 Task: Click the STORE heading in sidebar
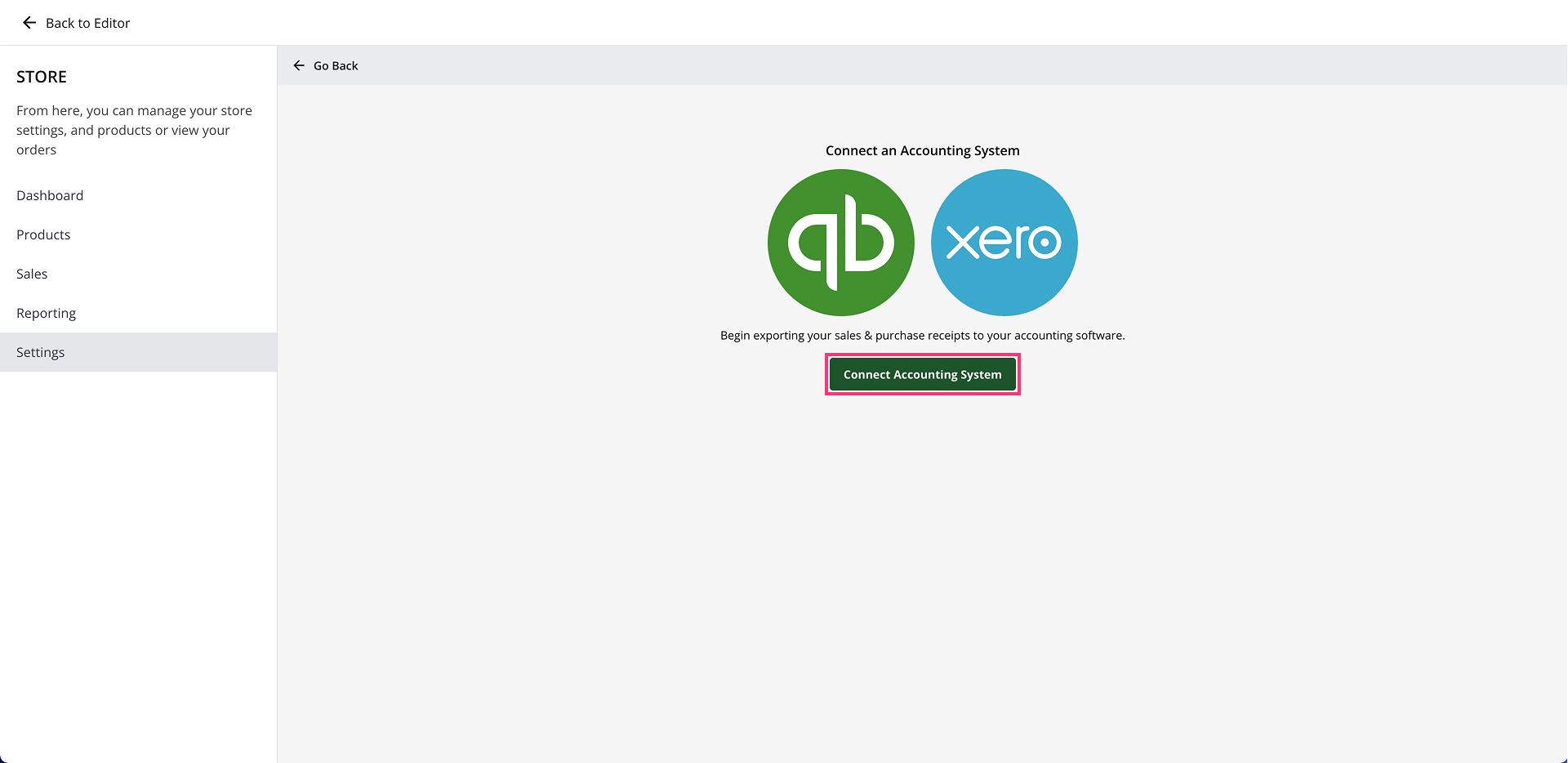[x=42, y=77]
